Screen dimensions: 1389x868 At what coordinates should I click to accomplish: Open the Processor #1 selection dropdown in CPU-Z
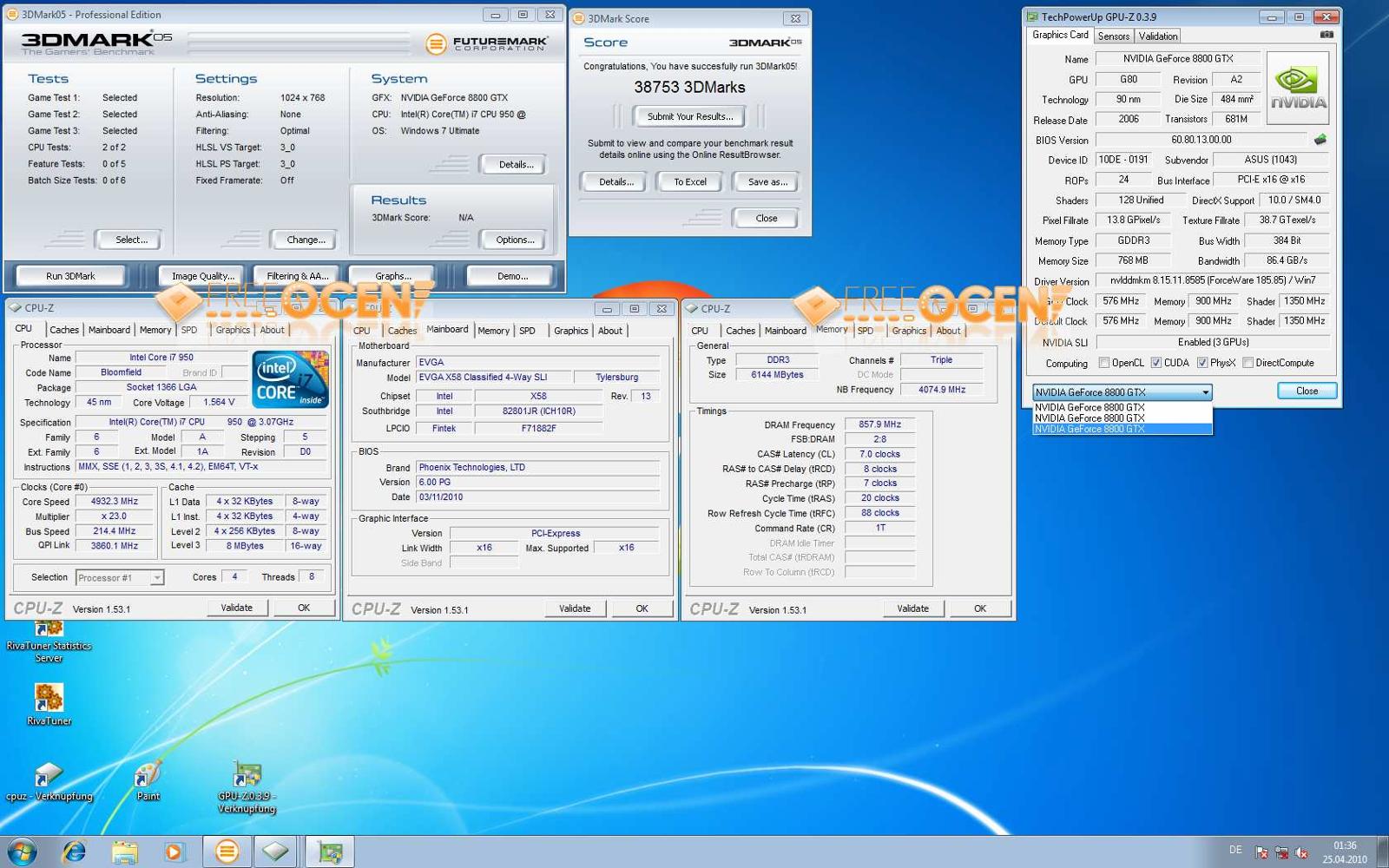coord(156,577)
